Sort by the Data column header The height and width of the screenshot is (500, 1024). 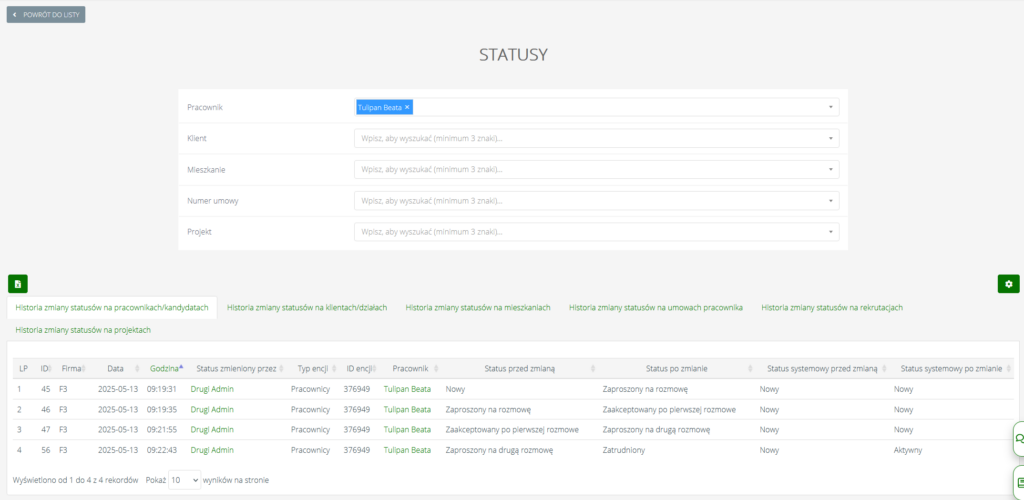click(116, 368)
